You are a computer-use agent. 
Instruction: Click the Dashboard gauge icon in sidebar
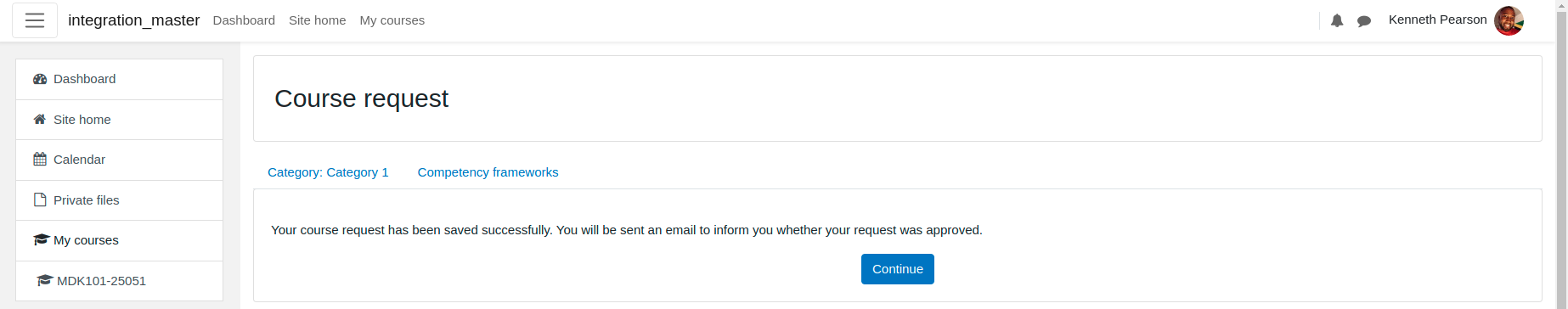click(x=40, y=79)
